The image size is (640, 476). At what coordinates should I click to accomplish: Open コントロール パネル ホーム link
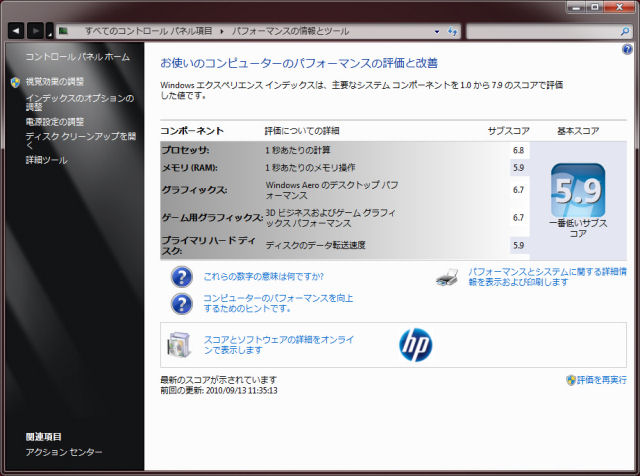(x=78, y=57)
